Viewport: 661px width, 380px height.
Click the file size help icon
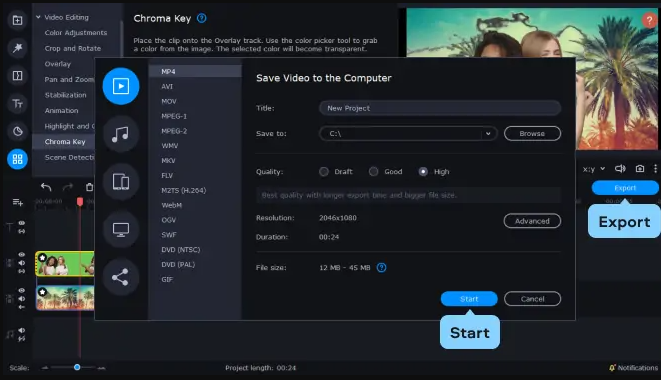coord(382,267)
